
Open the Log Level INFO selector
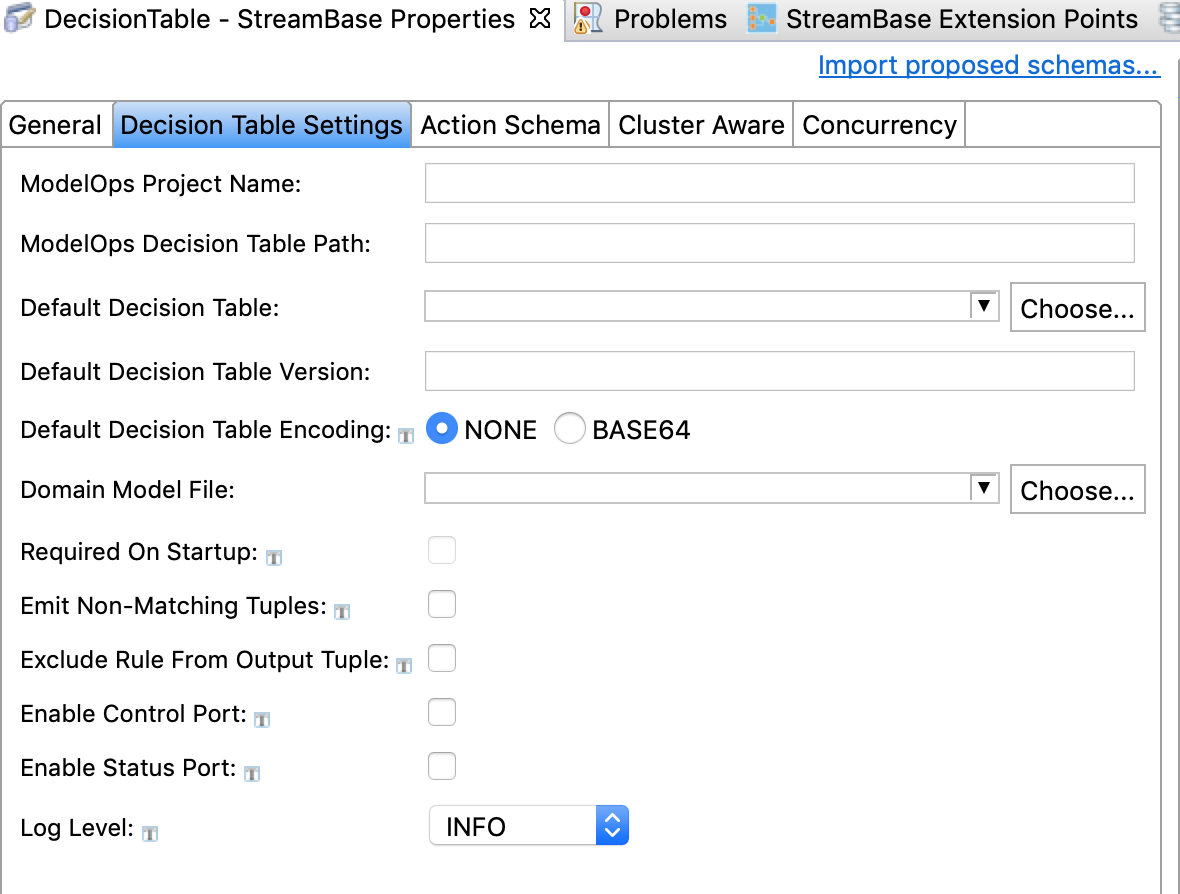529,826
